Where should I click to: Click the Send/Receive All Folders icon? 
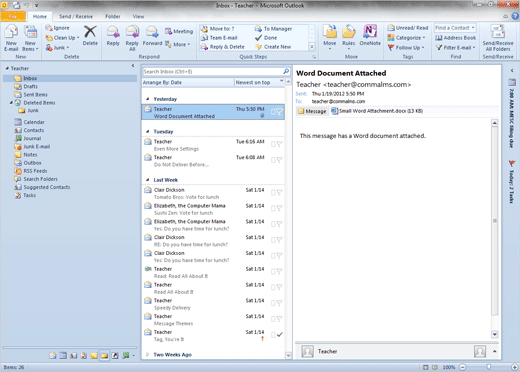(498, 38)
